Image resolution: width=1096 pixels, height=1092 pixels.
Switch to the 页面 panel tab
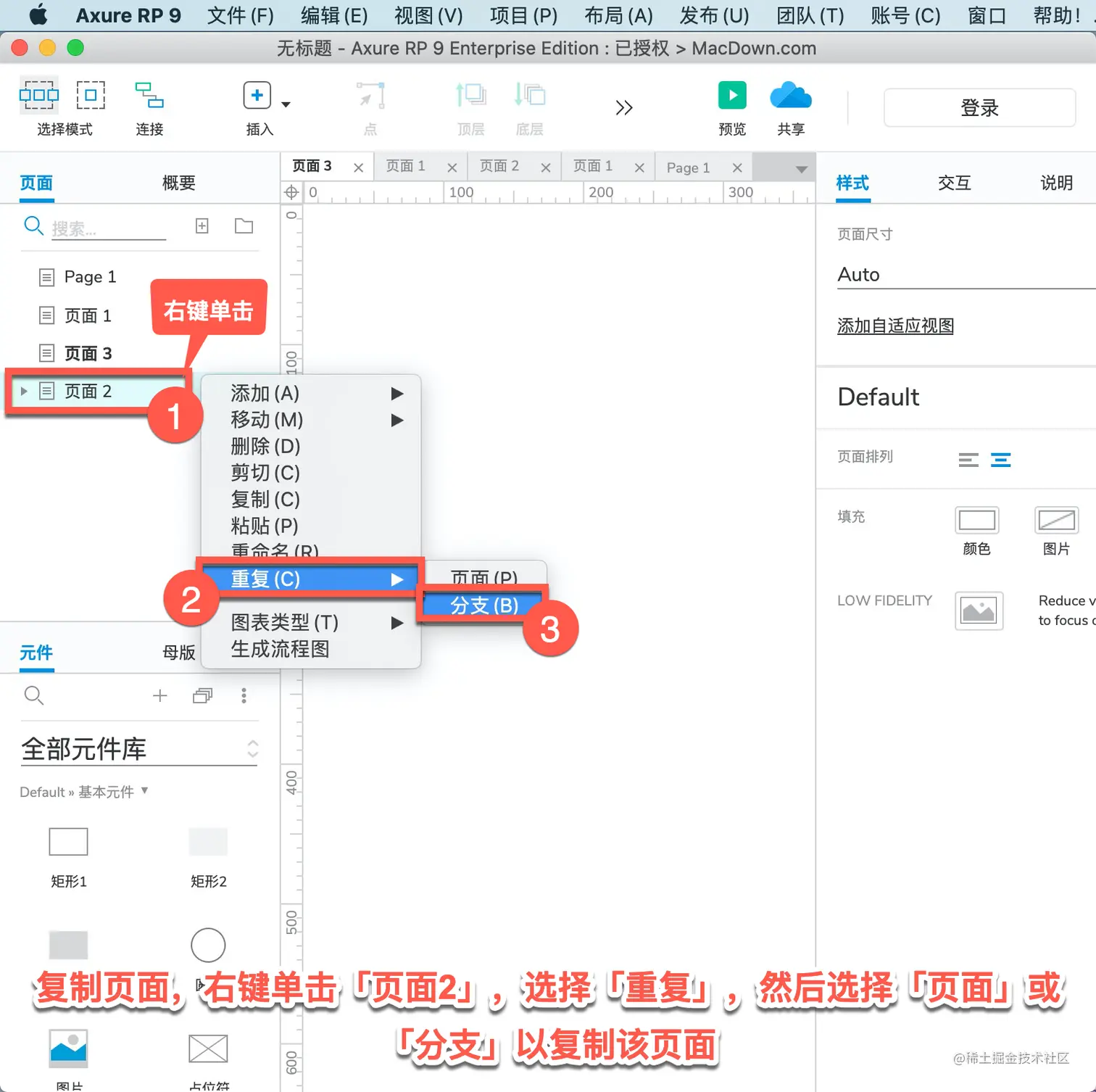click(x=36, y=183)
